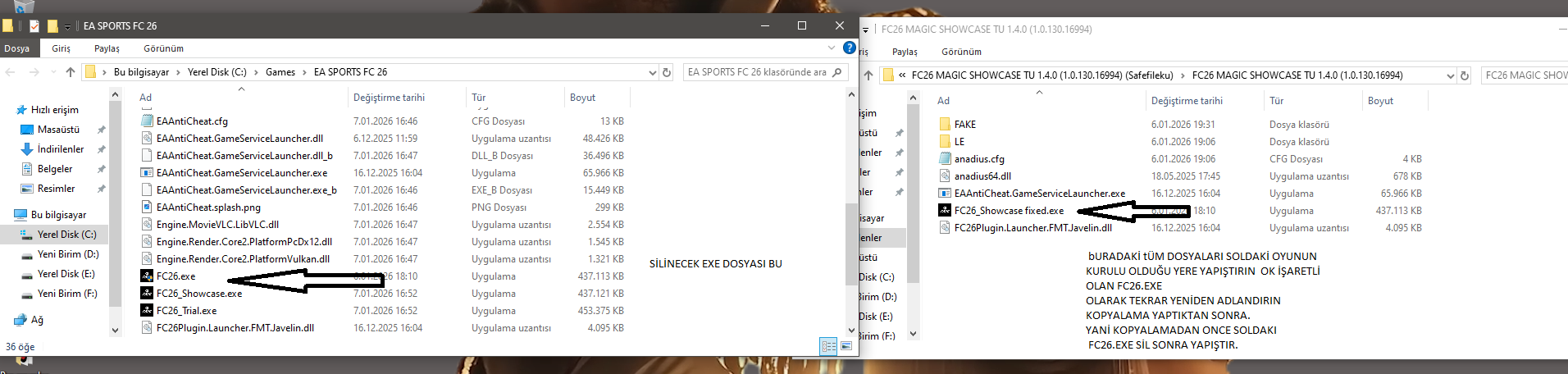Click the Refresh icon in the EA SPORTS FC 26 window

[x=667, y=72]
